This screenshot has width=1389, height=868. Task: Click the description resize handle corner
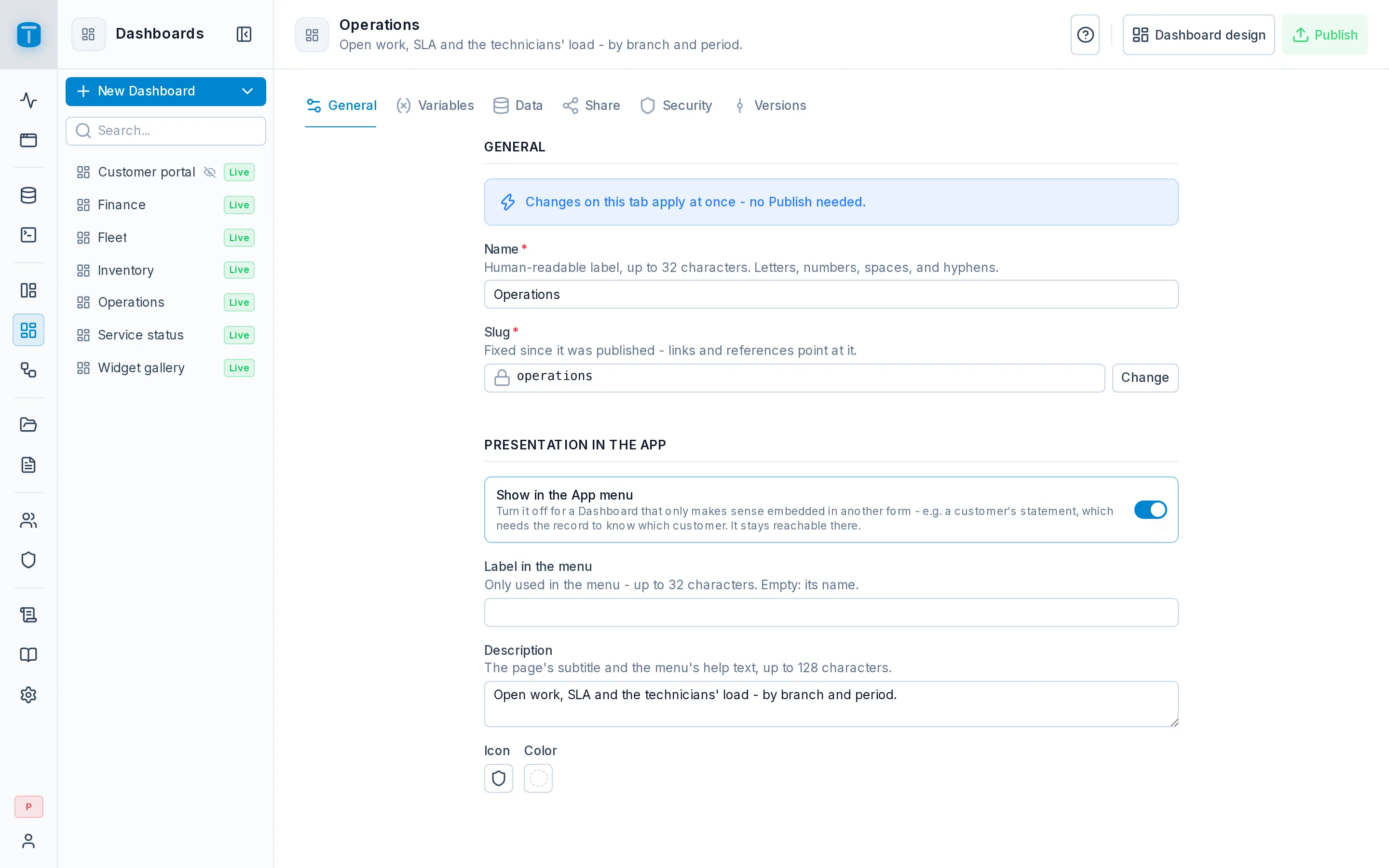(1174, 722)
